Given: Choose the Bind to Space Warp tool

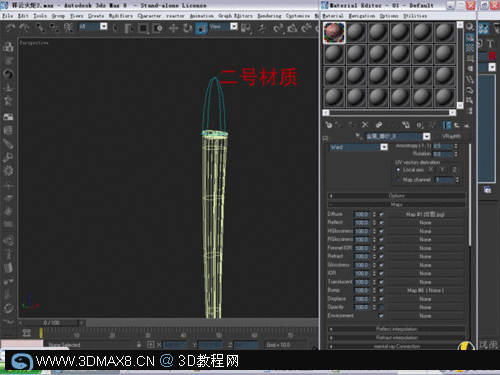Looking at the screenshot, I should coord(69,28).
